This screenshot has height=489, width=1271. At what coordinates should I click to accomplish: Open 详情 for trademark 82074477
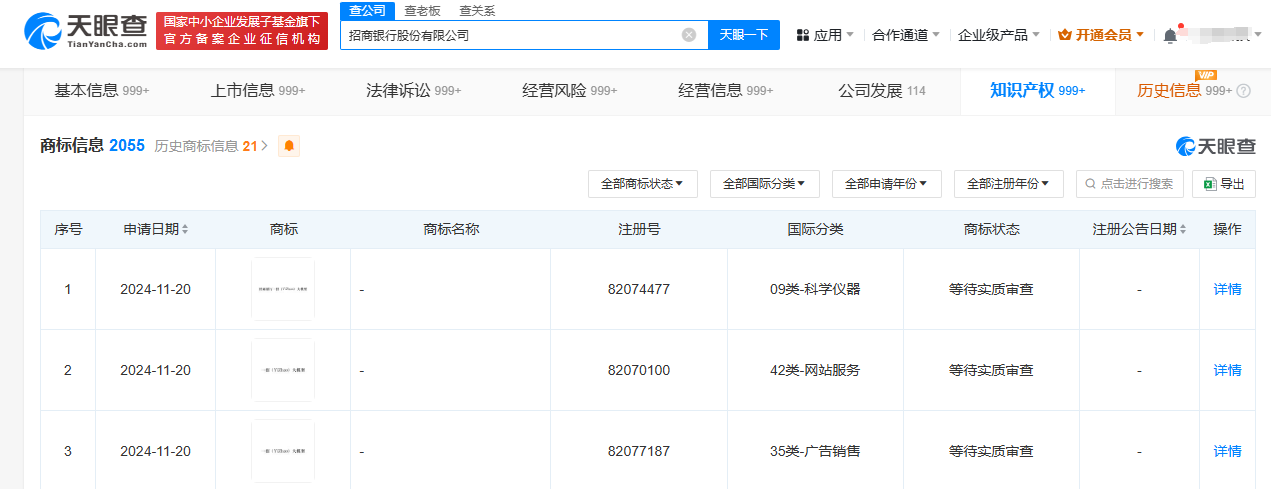pos(1227,290)
